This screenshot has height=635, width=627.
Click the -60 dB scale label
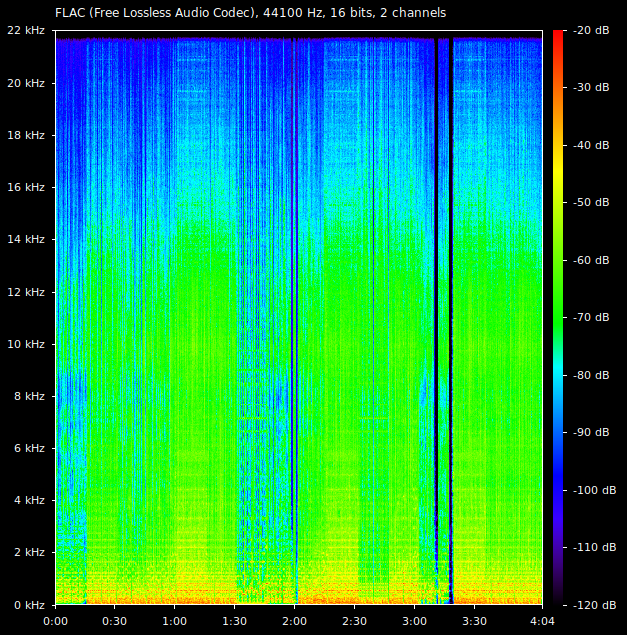[x=591, y=260]
